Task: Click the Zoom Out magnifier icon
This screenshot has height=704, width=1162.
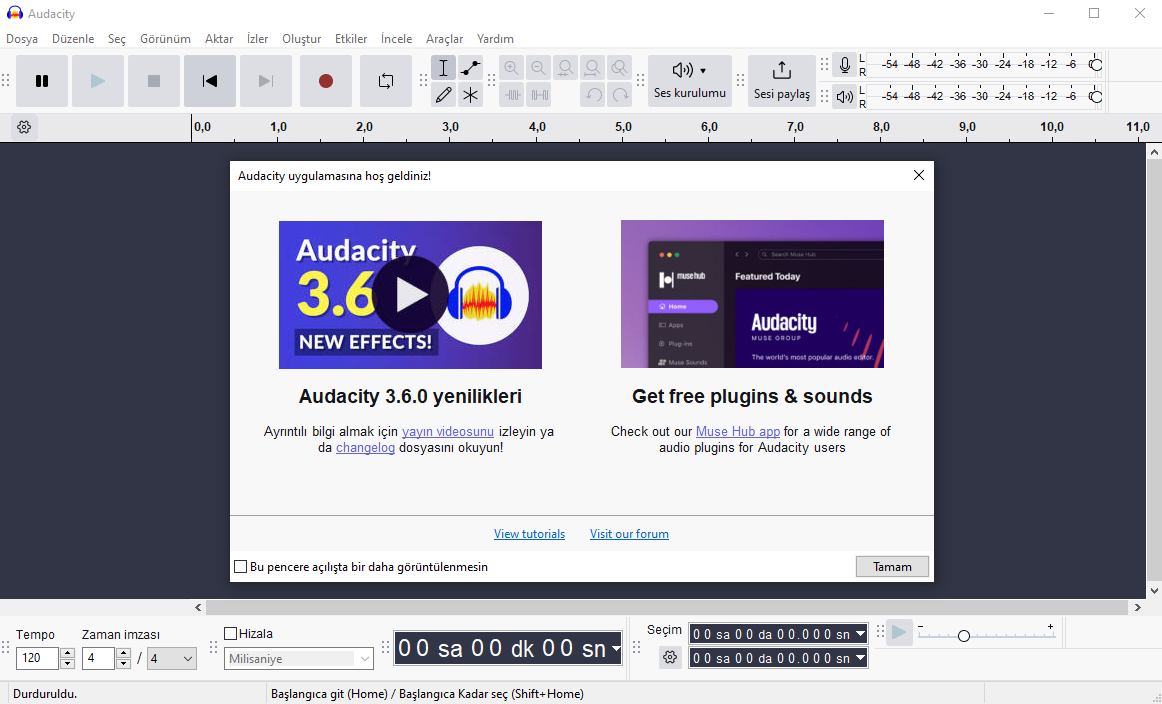Action: 539,68
